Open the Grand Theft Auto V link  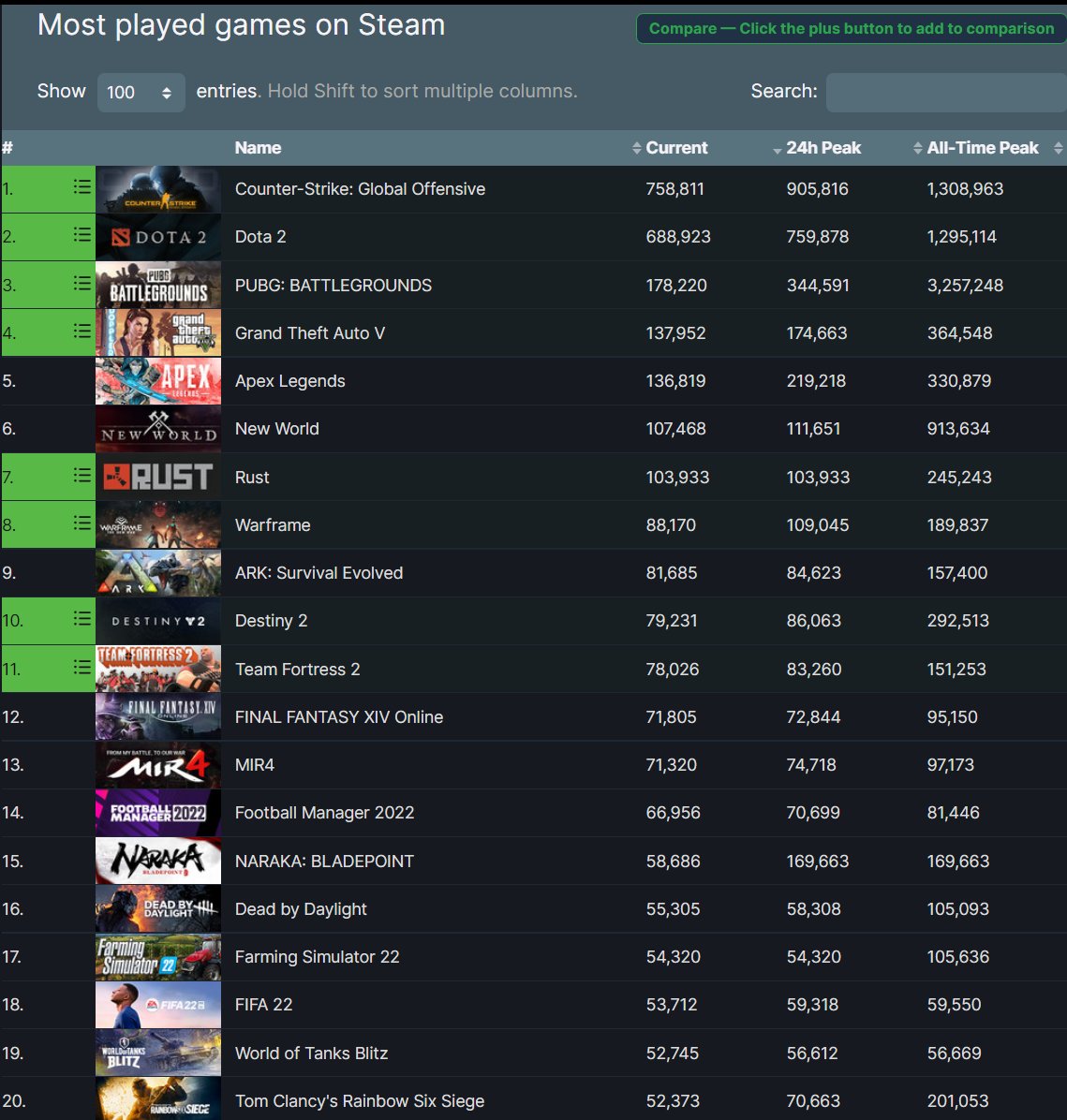[x=309, y=332]
